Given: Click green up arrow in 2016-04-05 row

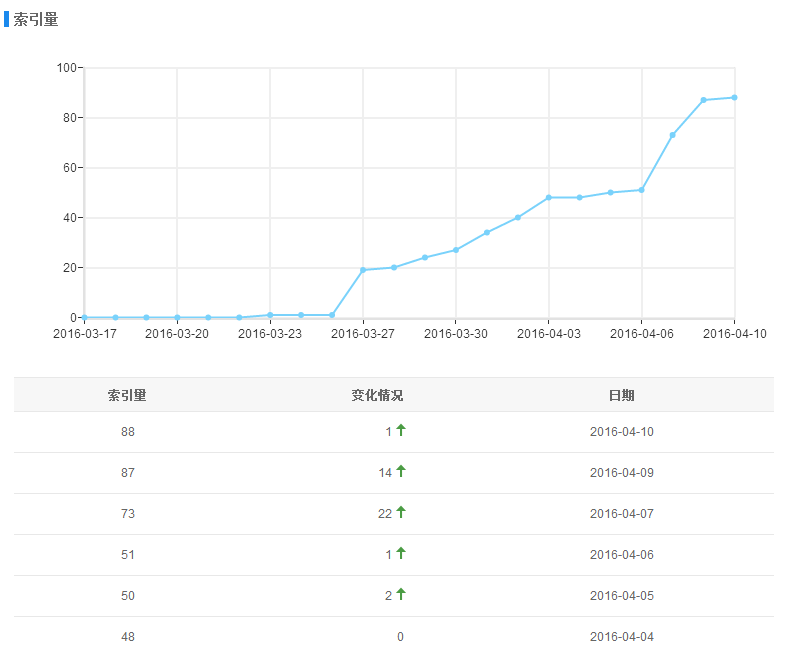Looking at the screenshot, I should 401,594.
